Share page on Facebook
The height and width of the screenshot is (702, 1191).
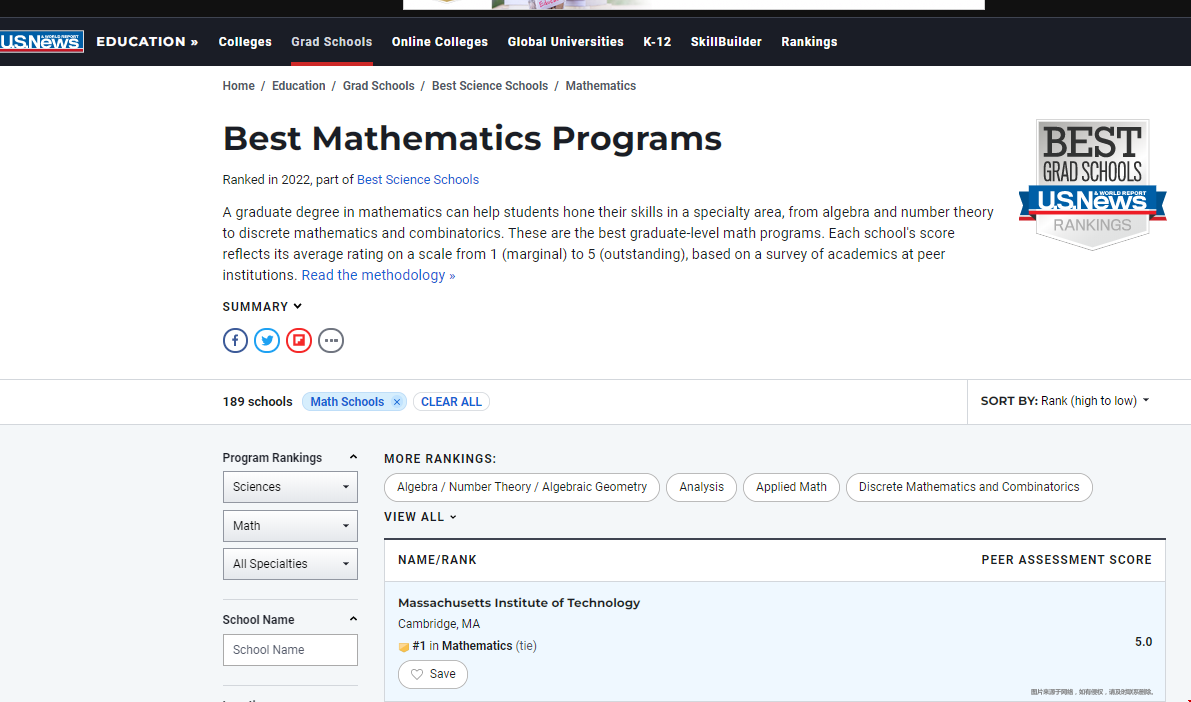click(235, 340)
